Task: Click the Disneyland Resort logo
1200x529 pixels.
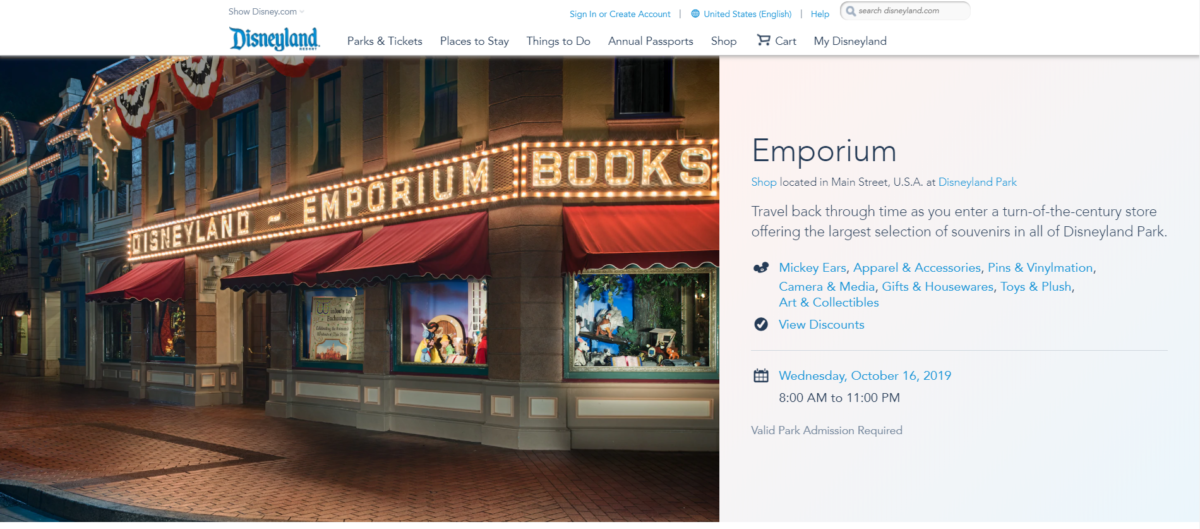Action: [x=275, y=39]
